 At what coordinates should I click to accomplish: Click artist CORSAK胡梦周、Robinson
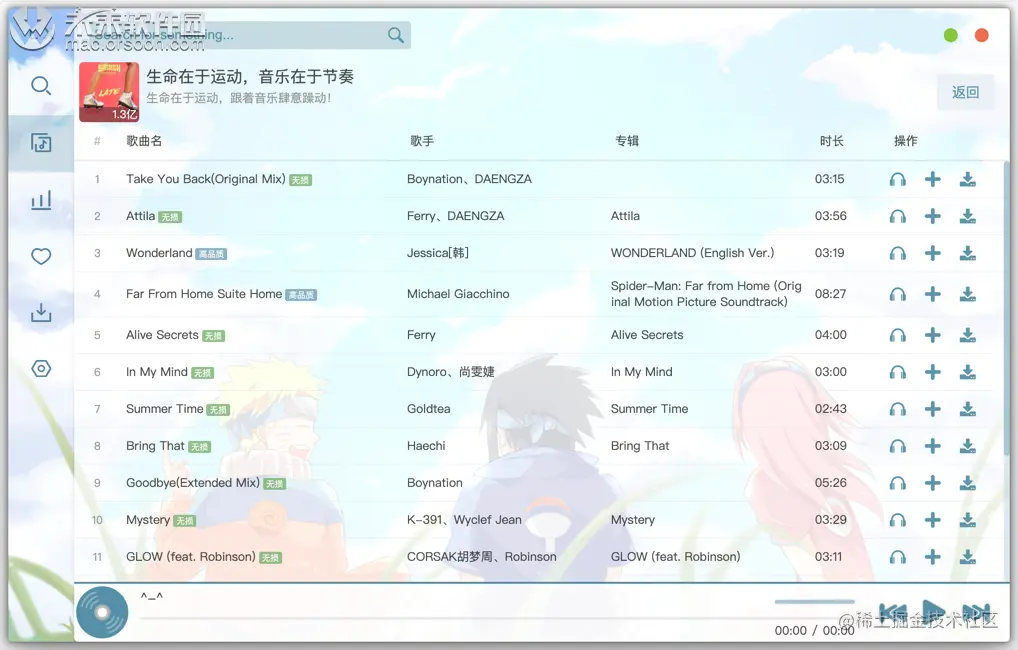coord(482,557)
